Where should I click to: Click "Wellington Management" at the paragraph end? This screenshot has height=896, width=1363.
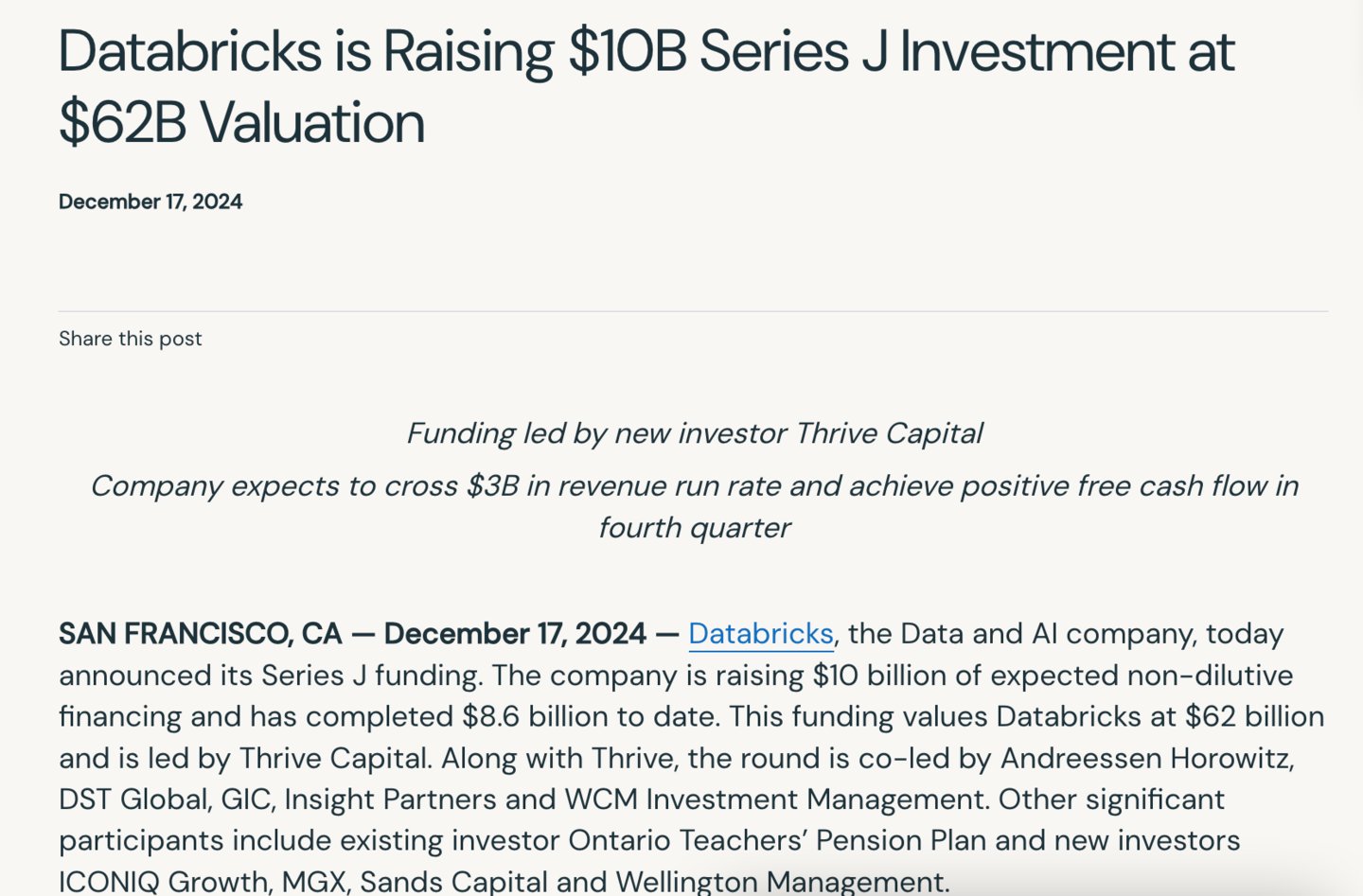pos(781,881)
